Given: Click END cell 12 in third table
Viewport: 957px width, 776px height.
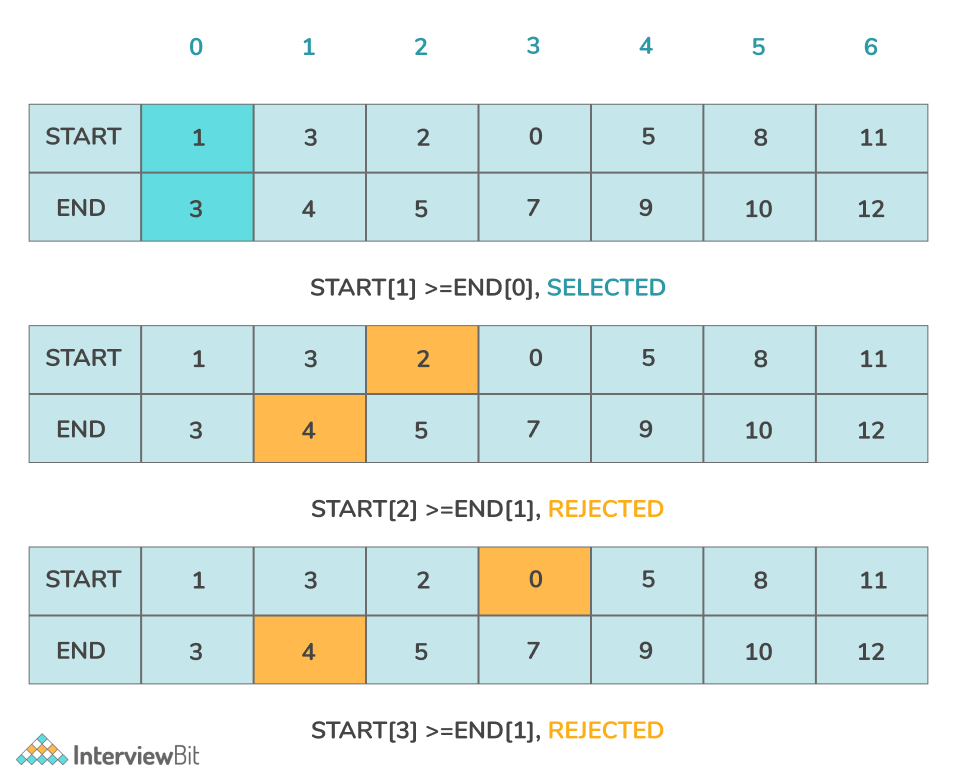Looking at the screenshot, I should pos(871,652).
